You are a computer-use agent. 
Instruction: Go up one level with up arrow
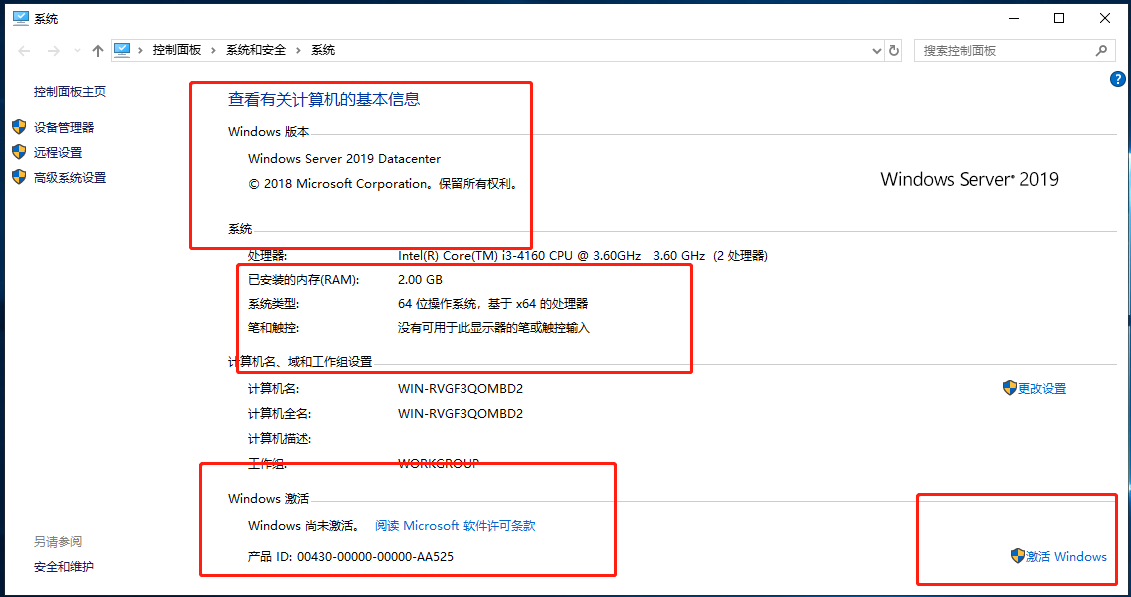coord(98,50)
